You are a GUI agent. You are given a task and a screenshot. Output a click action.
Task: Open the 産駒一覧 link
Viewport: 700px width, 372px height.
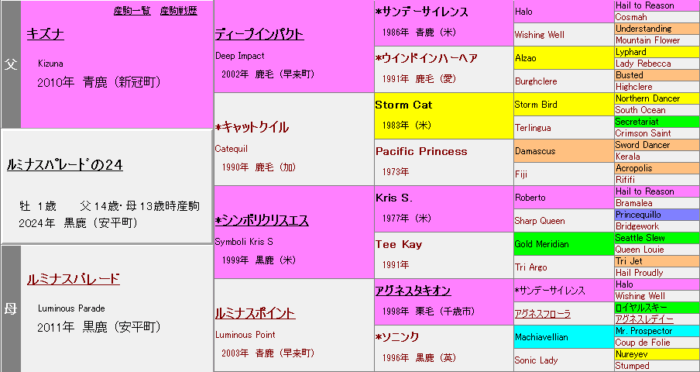pos(132,11)
